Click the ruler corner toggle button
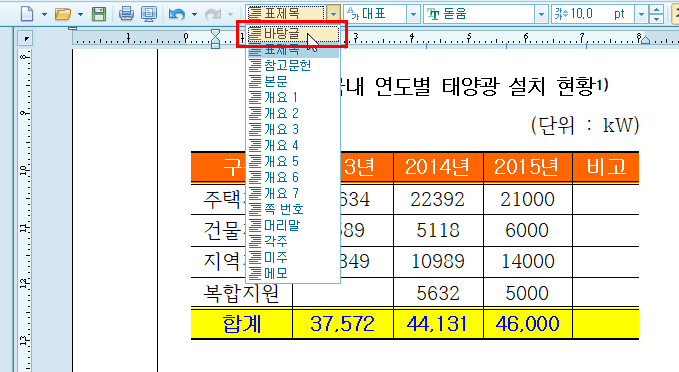This screenshot has height=372, width=679. 26,39
